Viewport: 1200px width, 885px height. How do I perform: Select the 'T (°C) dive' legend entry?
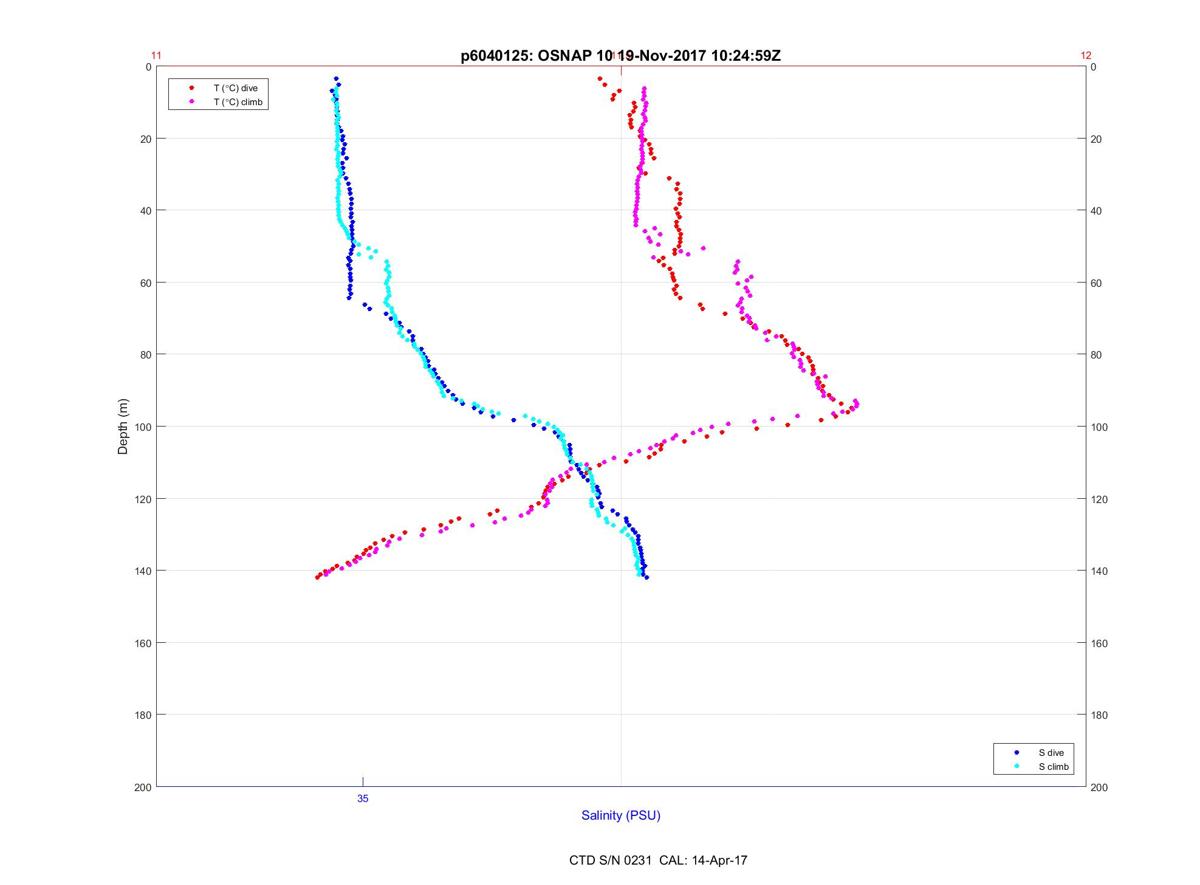pos(236,88)
